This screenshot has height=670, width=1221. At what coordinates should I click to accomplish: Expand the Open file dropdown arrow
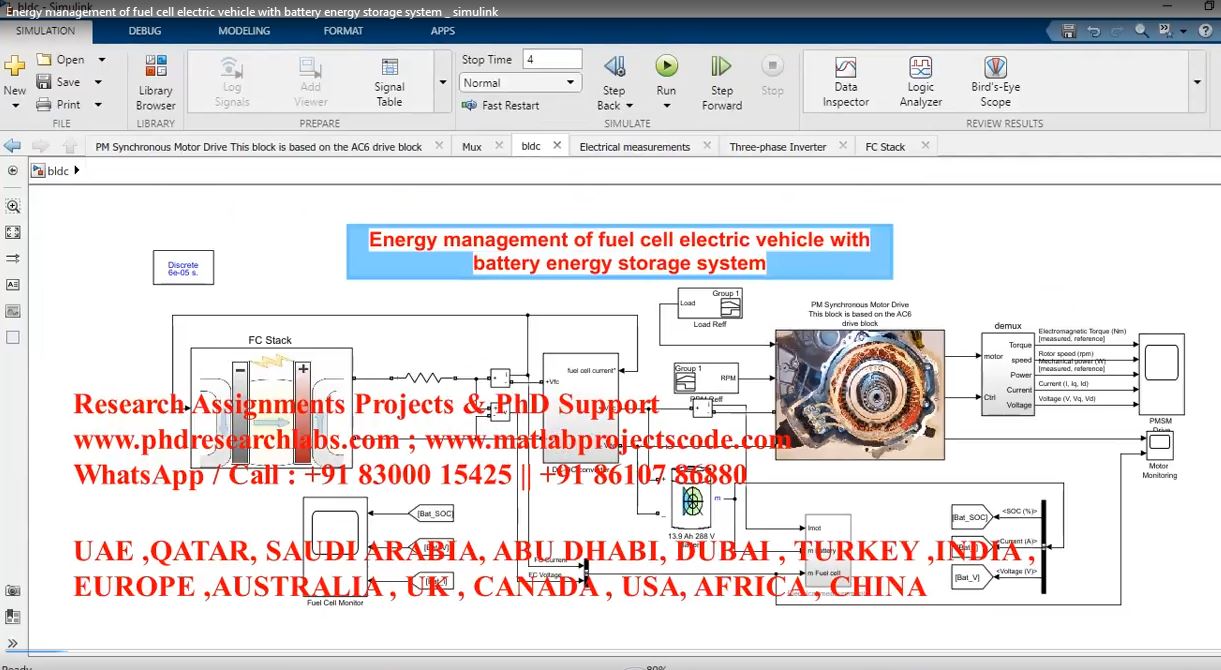pyautogui.click(x=98, y=60)
